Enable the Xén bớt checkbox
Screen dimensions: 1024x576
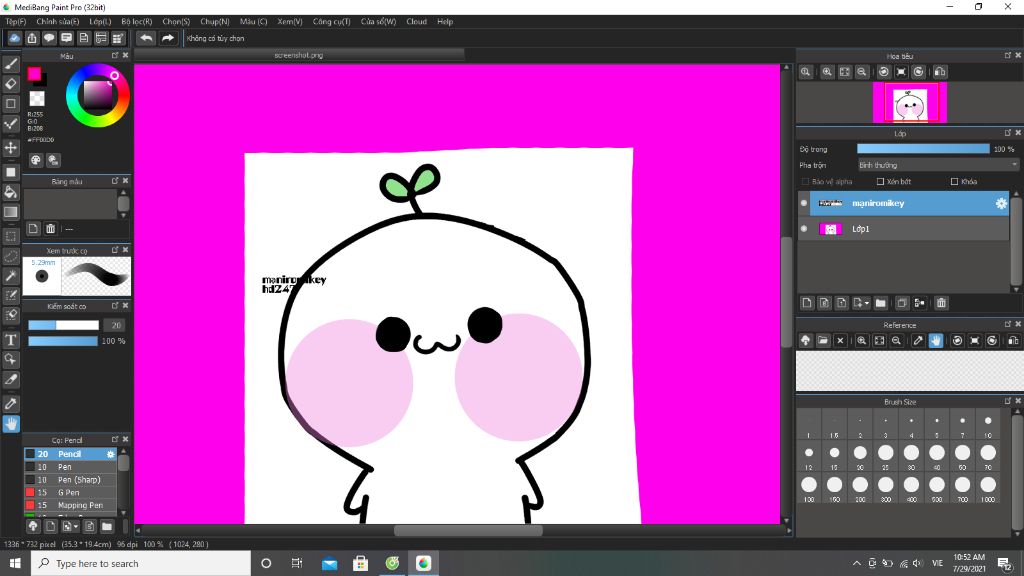[880, 182]
